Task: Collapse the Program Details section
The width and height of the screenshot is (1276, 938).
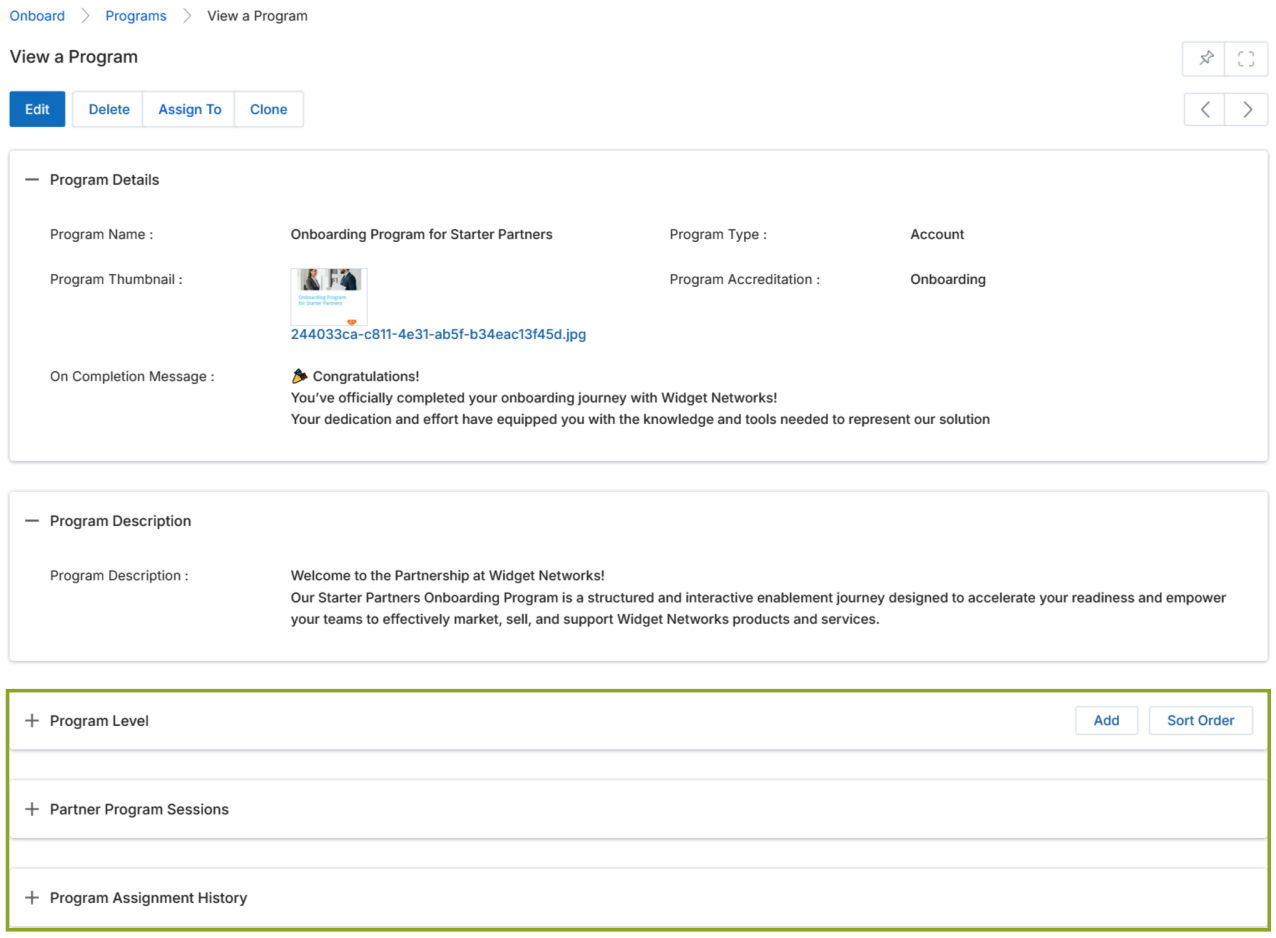Action: point(32,180)
